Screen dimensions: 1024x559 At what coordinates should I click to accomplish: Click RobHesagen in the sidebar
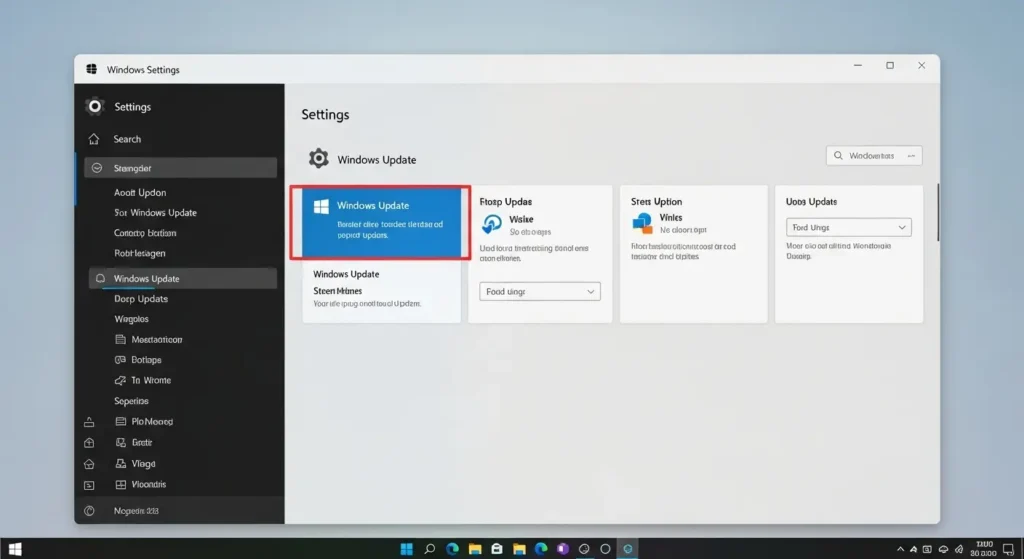click(x=140, y=253)
